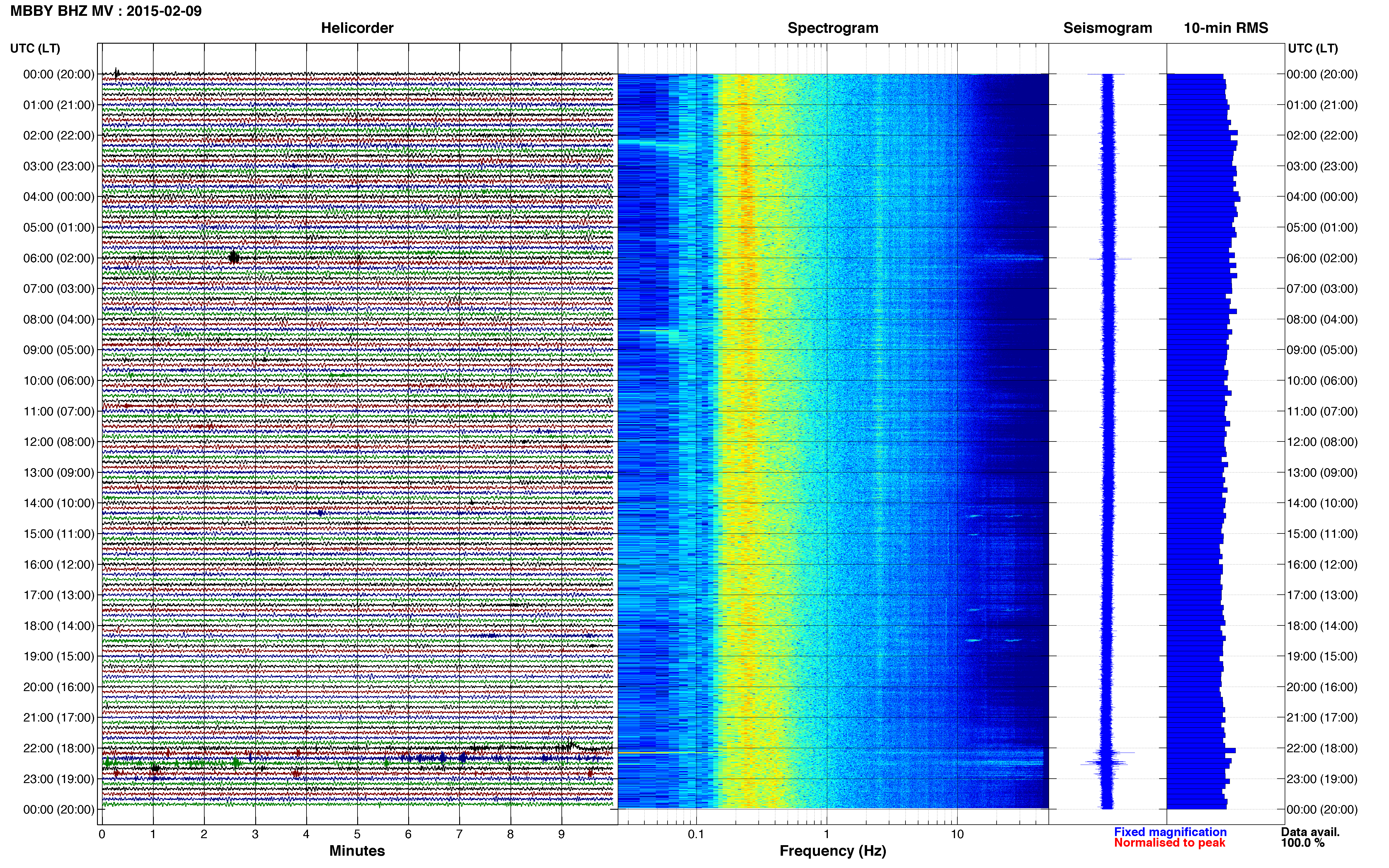
Task: Click the 'Data avail.' label
Action: (x=1310, y=832)
